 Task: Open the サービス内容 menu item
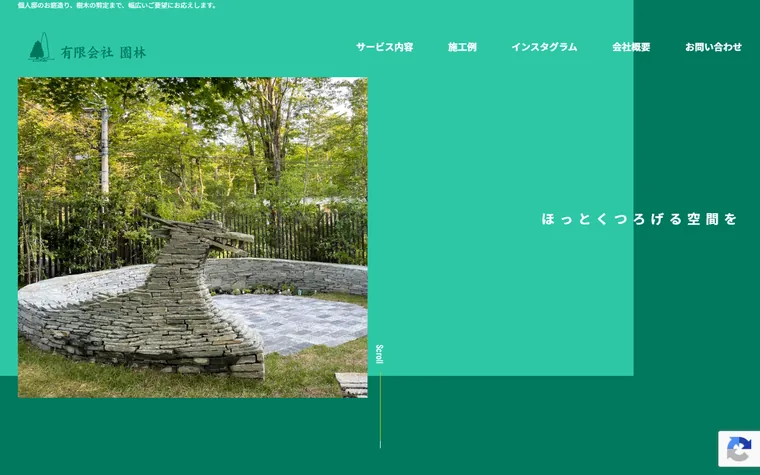click(x=384, y=47)
